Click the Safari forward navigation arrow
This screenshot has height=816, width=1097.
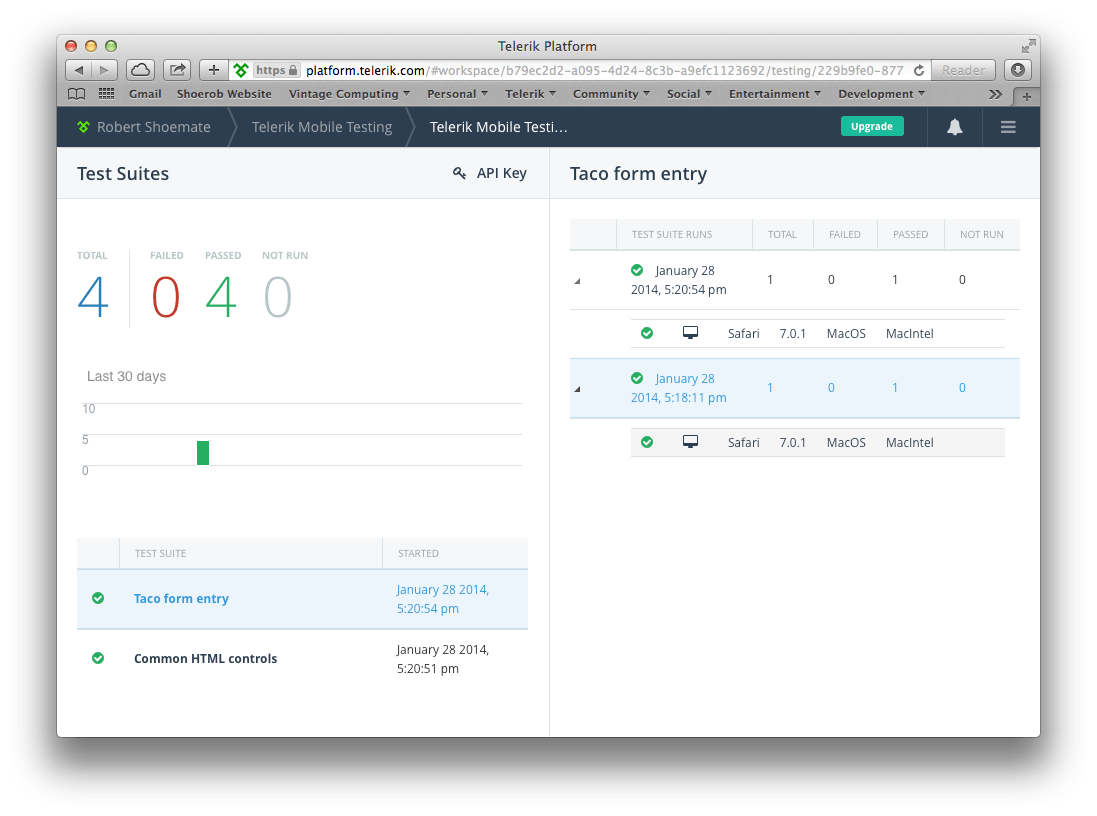pyautogui.click(x=104, y=70)
